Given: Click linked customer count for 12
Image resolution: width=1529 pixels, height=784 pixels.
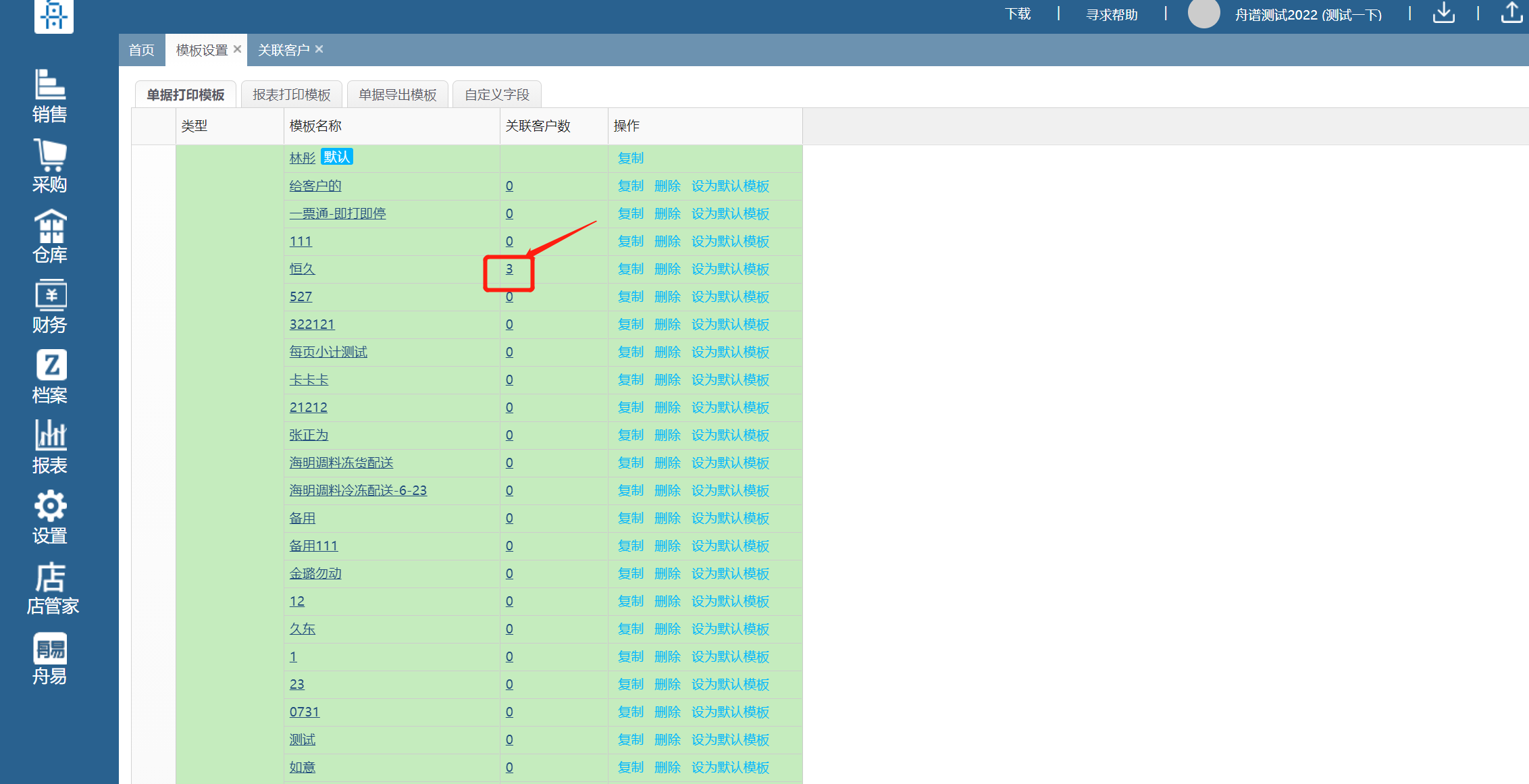Looking at the screenshot, I should [x=509, y=601].
